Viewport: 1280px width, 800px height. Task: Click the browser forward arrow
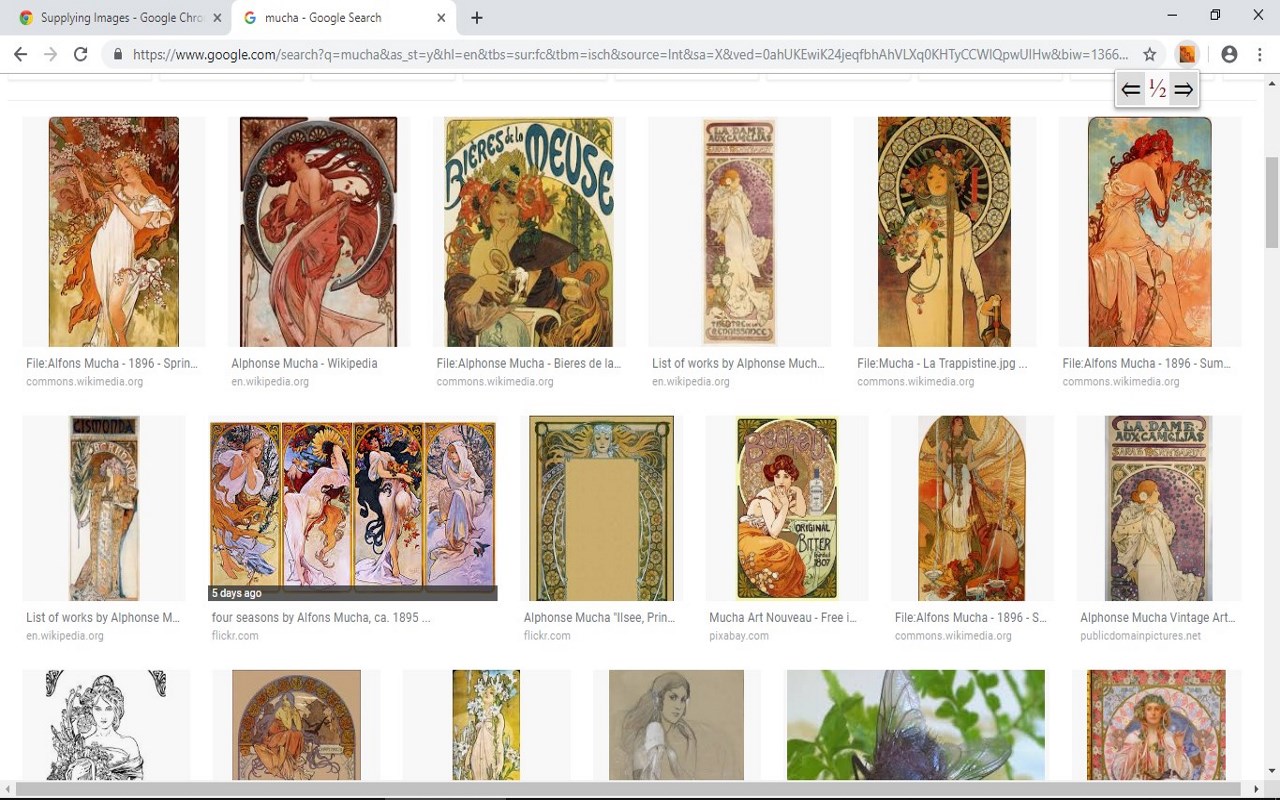pos(50,54)
